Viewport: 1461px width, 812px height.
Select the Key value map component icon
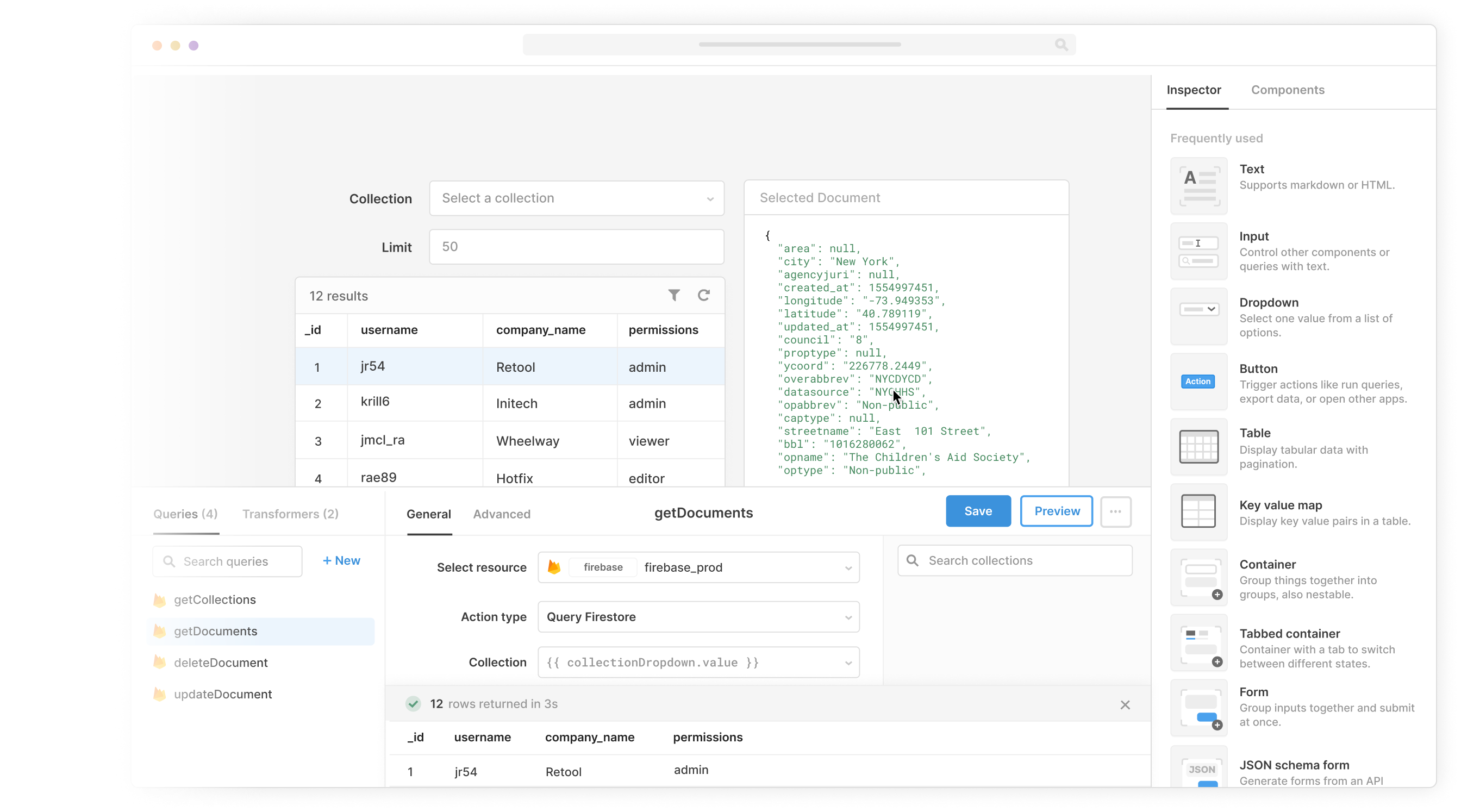1198,511
